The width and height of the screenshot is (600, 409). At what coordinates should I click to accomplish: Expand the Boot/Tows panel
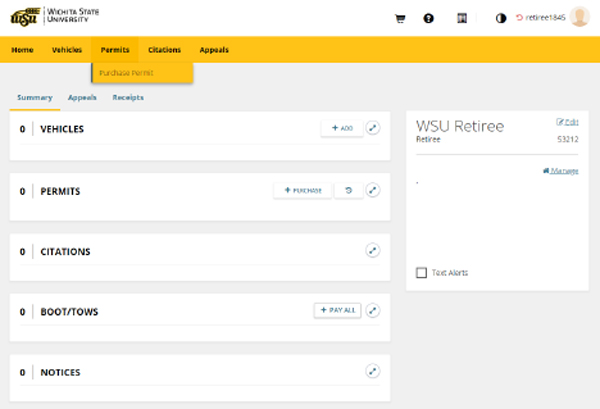pyautogui.click(x=373, y=310)
